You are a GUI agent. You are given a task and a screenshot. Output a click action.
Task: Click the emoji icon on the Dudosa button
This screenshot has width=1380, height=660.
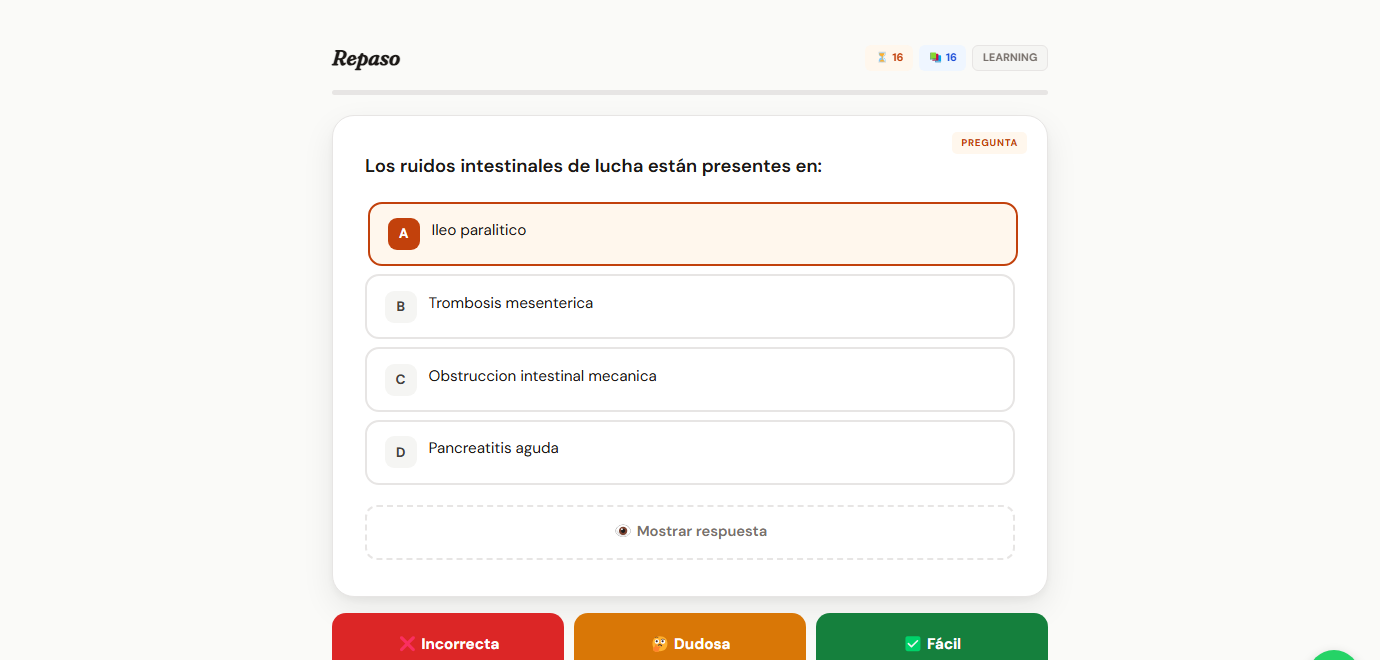660,643
